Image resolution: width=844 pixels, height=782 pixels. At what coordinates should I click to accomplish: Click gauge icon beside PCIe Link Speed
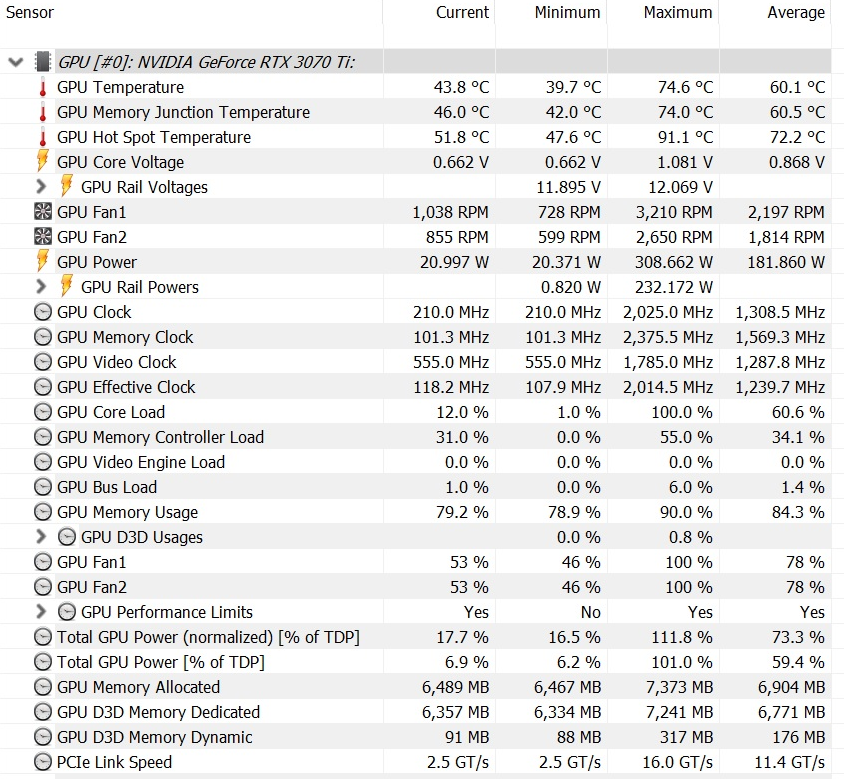(43, 762)
